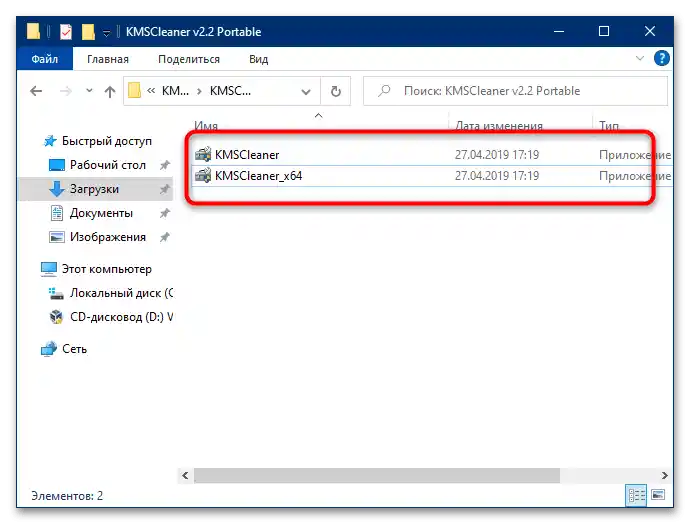Open Загрузки folder in sidebar

pos(94,189)
